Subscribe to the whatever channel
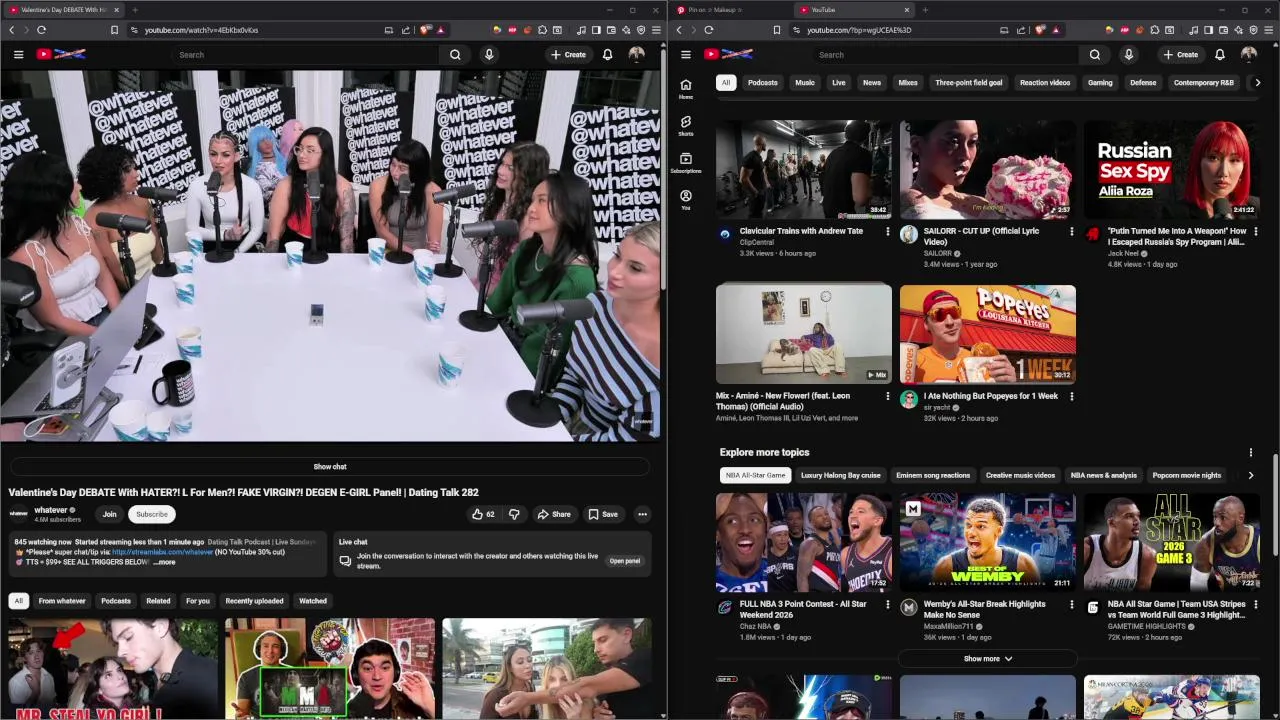This screenshot has width=1280, height=720. tap(152, 514)
